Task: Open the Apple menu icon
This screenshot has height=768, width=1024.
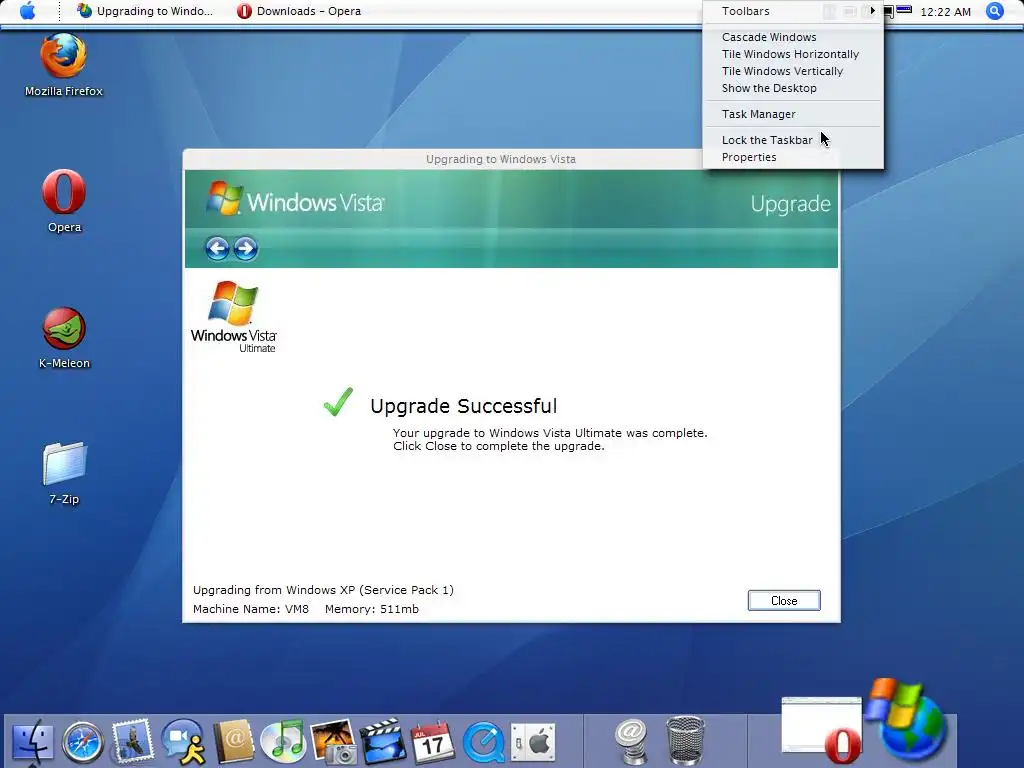Action: (x=27, y=11)
